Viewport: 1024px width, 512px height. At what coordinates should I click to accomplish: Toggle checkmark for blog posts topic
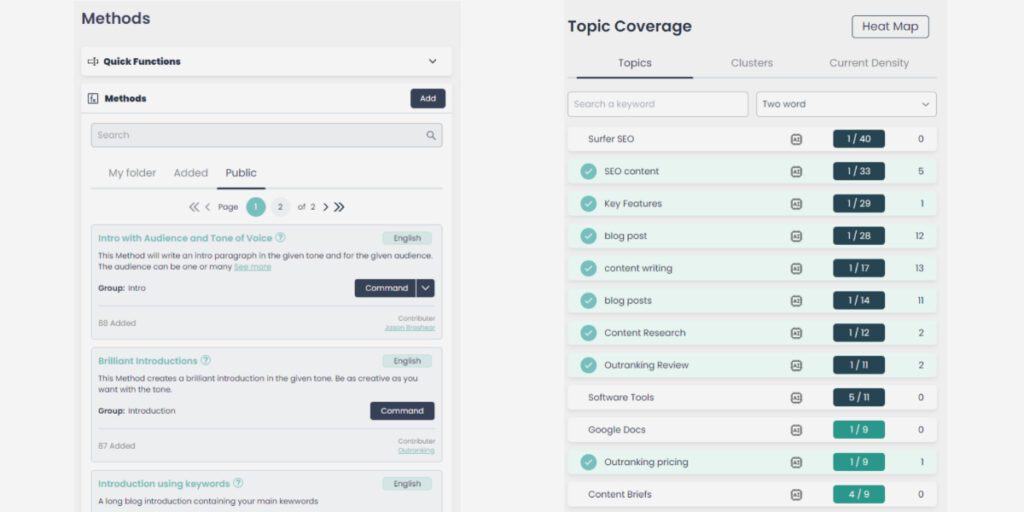pos(588,300)
